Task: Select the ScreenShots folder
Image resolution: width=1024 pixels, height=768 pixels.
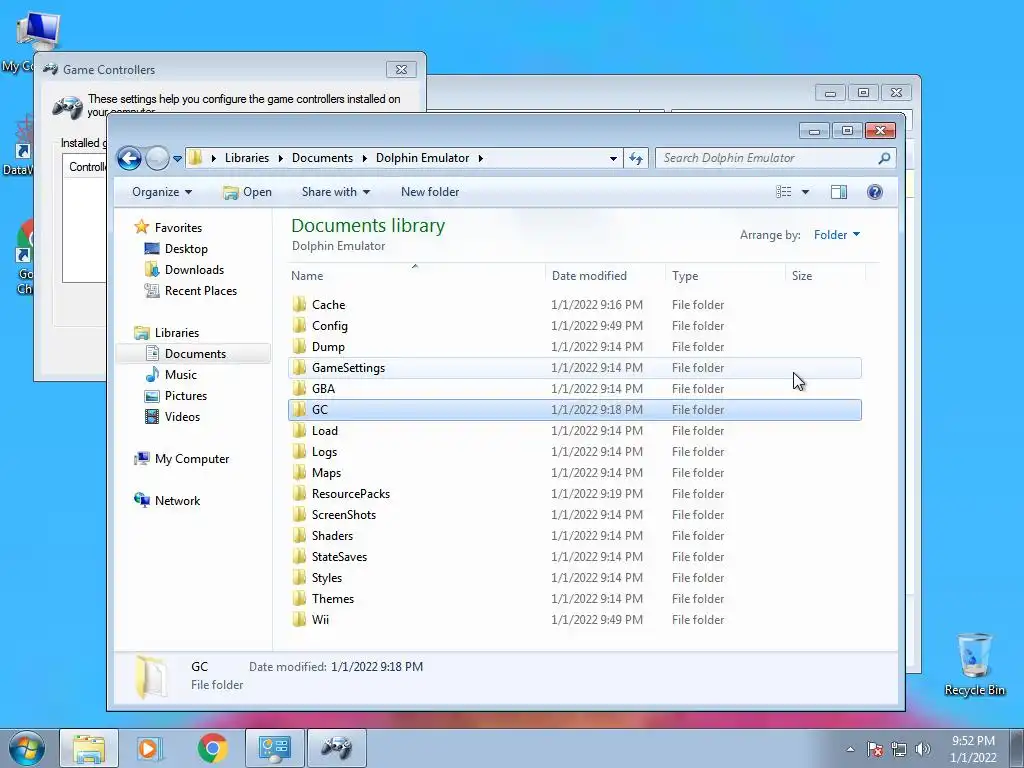Action: (x=575, y=515)
